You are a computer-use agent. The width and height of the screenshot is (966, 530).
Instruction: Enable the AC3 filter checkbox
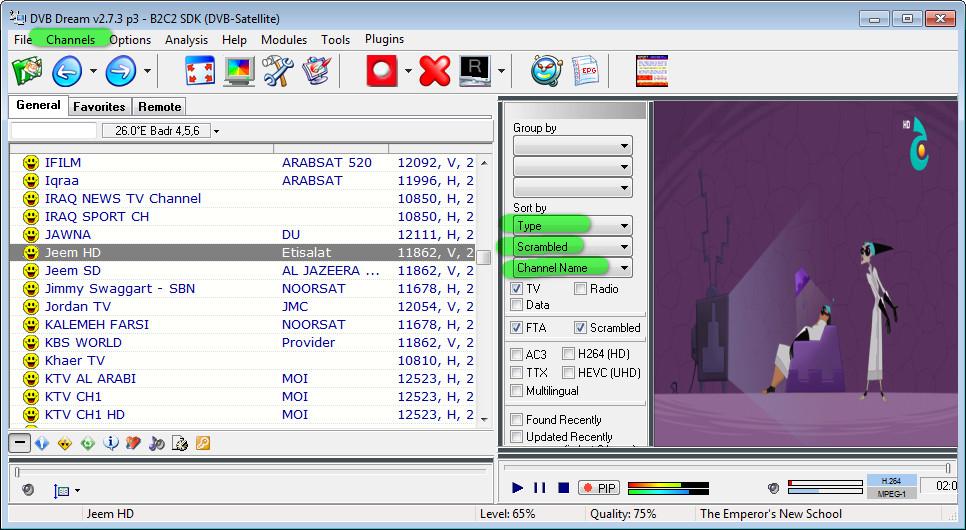click(x=516, y=354)
